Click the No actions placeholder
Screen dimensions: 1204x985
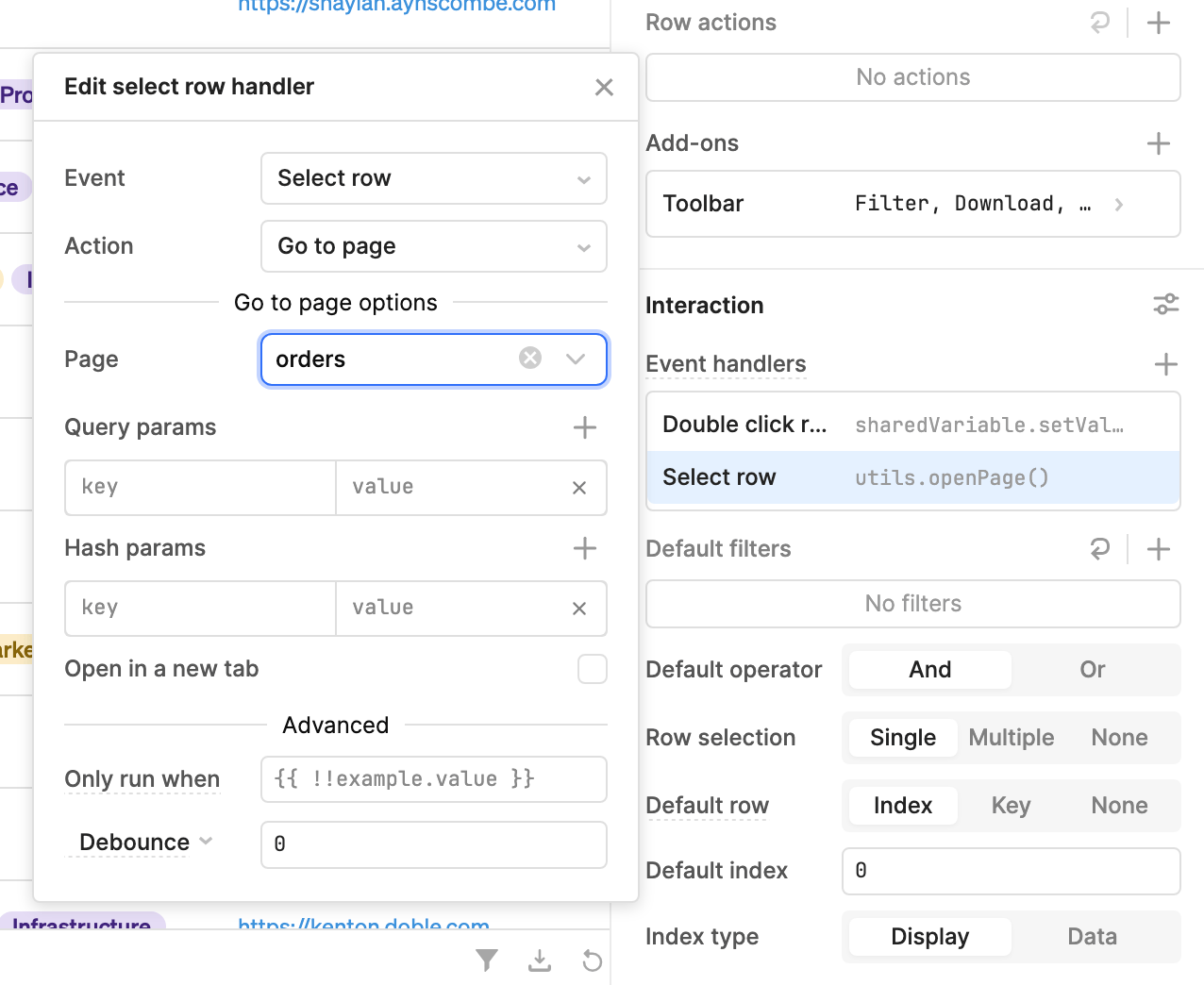(913, 77)
